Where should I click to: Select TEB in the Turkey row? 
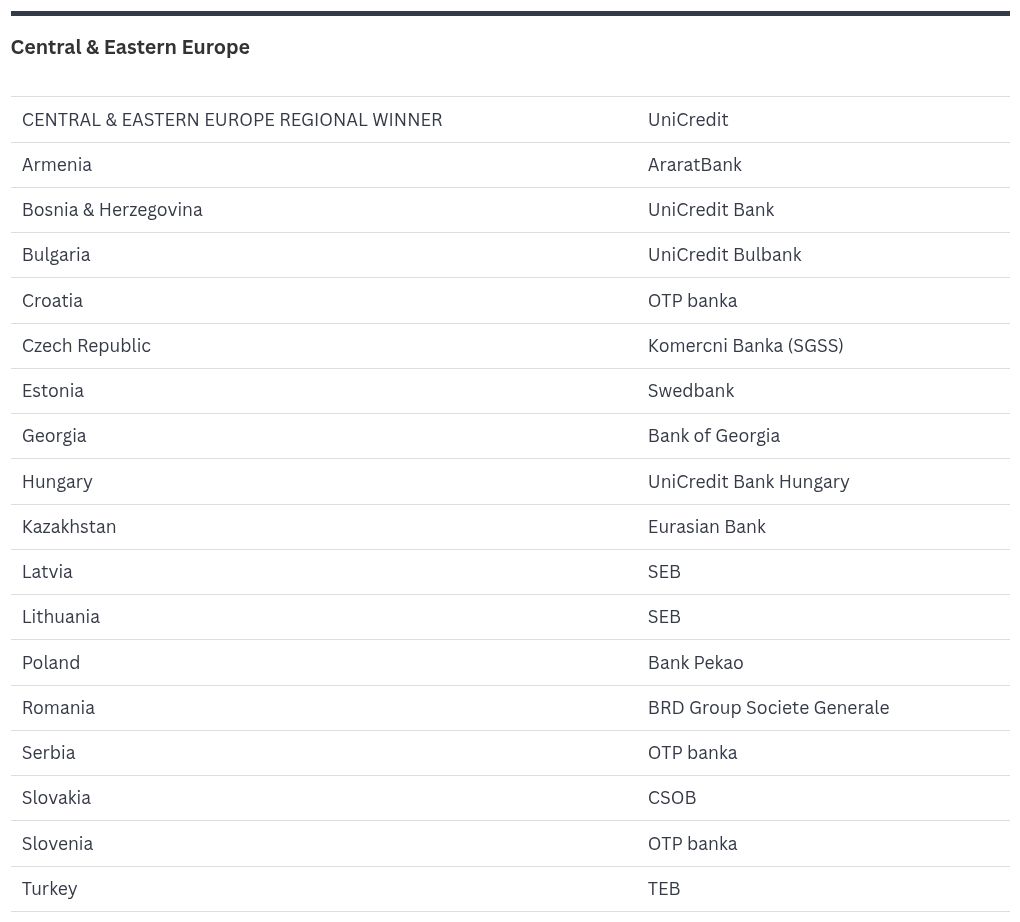click(x=664, y=889)
